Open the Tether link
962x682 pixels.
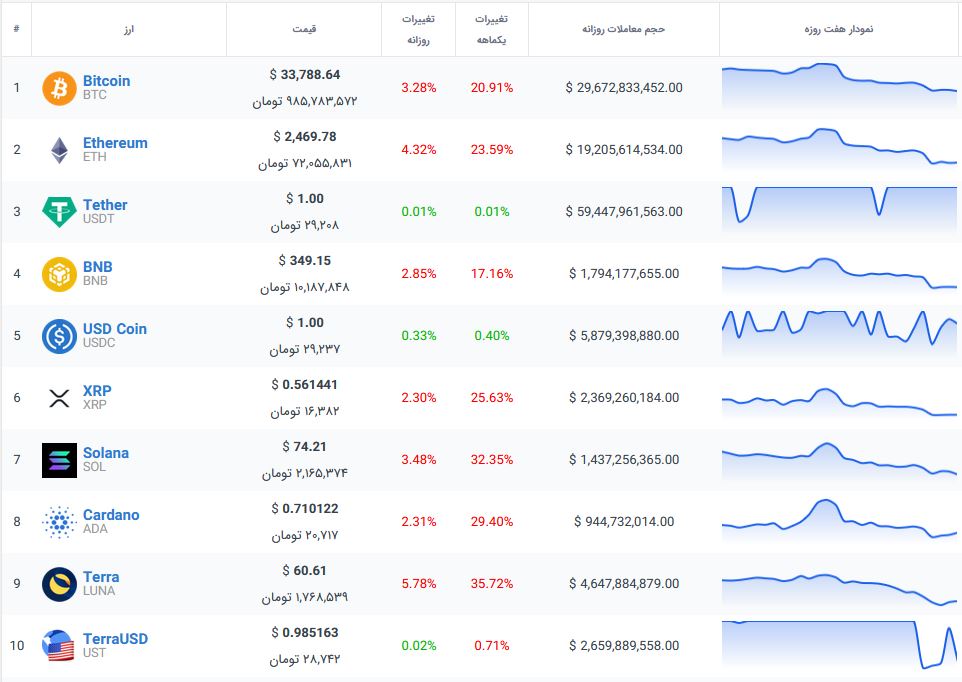[x=105, y=205]
